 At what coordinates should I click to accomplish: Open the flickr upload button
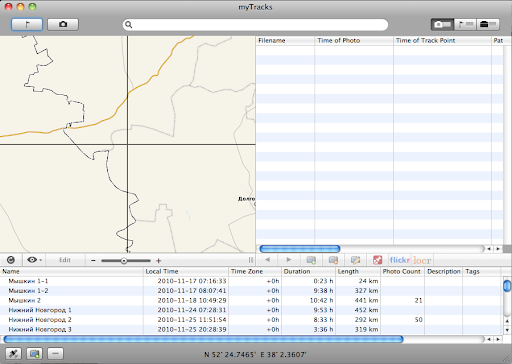(399, 260)
